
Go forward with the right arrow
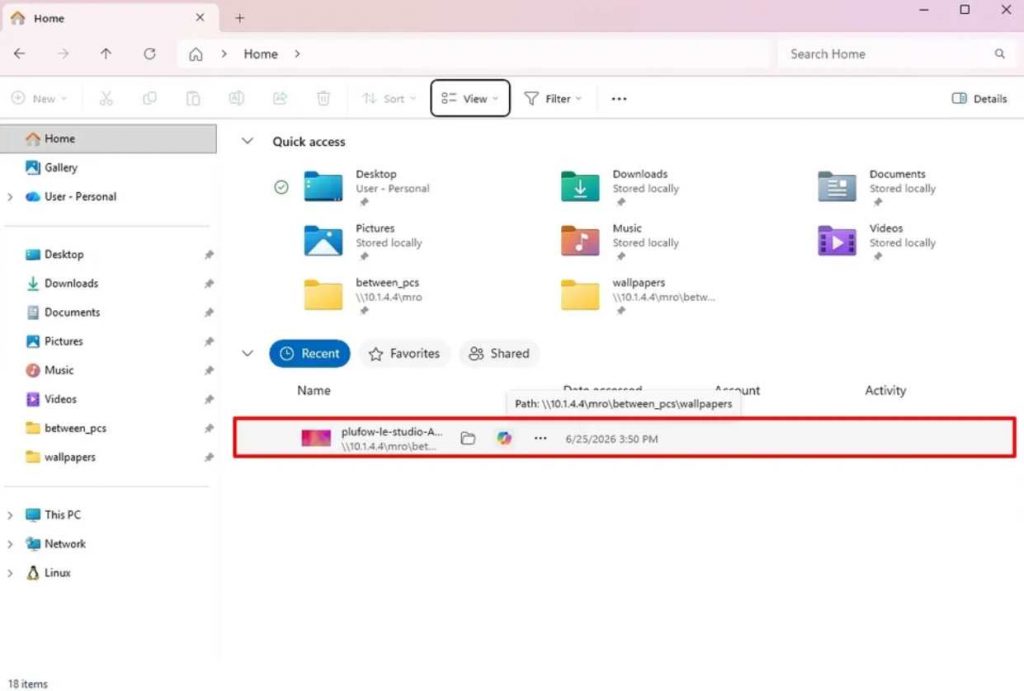click(x=63, y=54)
